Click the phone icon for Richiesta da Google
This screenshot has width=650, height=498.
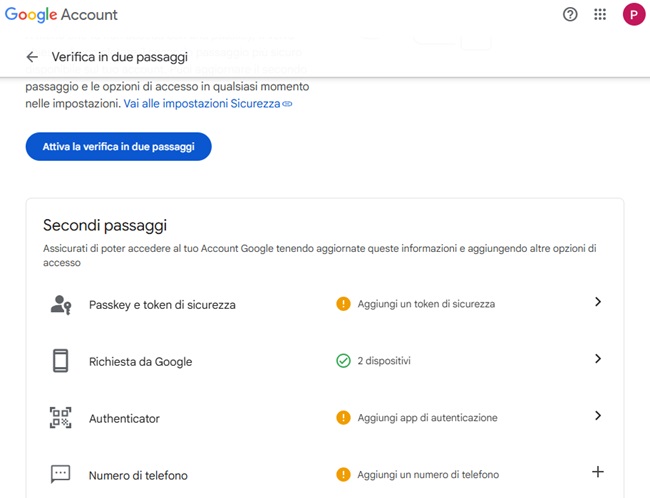pos(61,361)
